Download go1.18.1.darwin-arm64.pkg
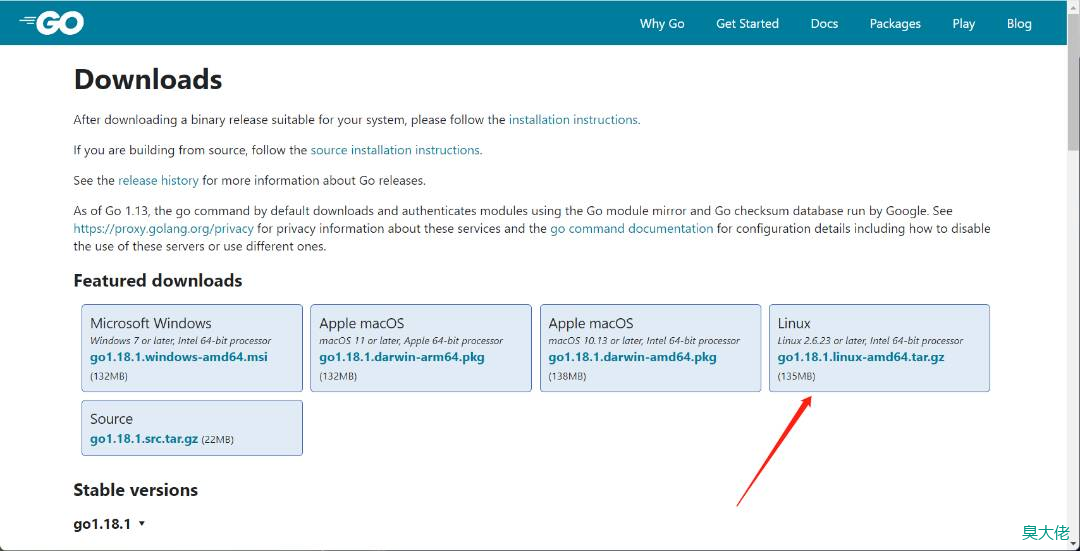1080x551 pixels. click(402, 357)
